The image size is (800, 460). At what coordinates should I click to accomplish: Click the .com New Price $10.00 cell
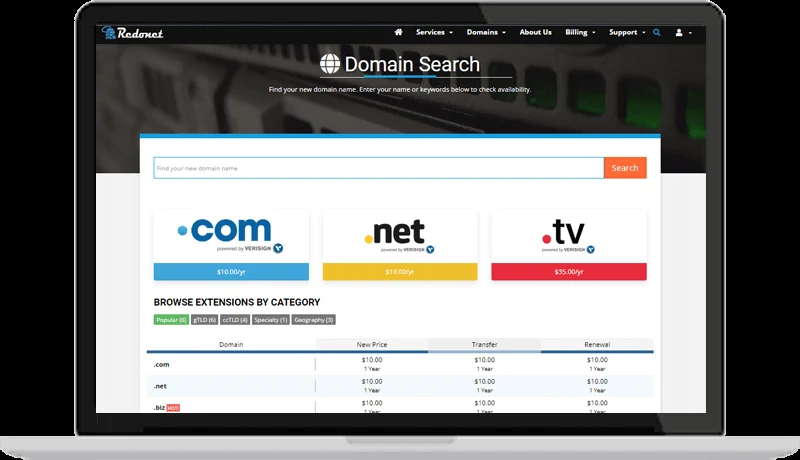372,364
